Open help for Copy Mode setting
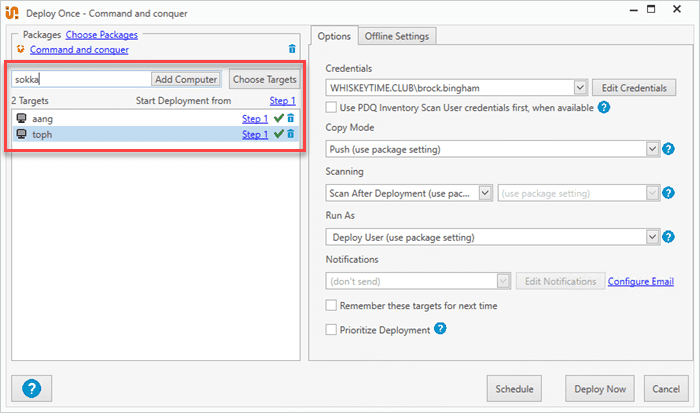Image resolution: width=700 pixels, height=413 pixels. tap(668, 149)
